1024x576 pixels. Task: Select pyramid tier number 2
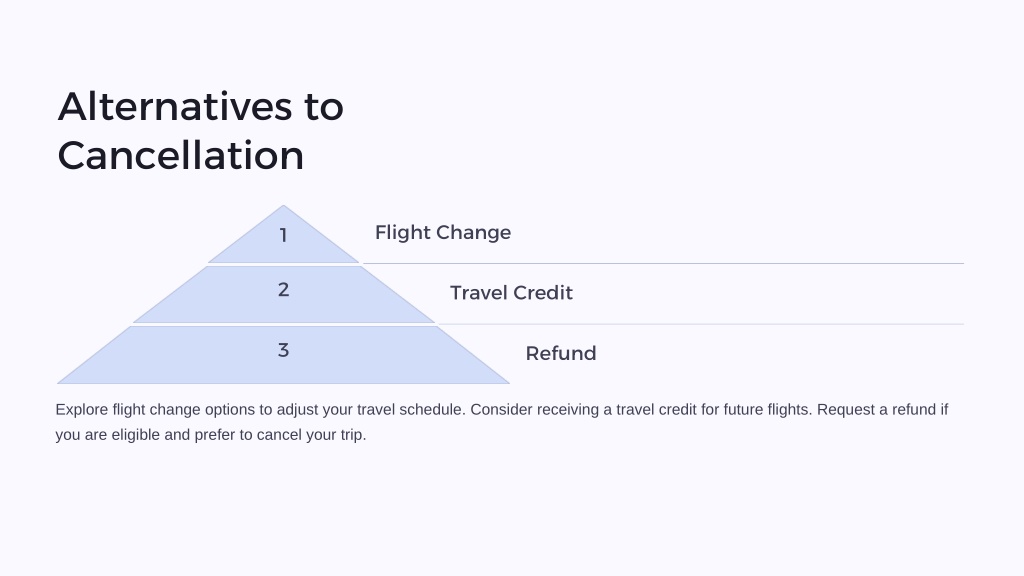[x=283, y=294]
